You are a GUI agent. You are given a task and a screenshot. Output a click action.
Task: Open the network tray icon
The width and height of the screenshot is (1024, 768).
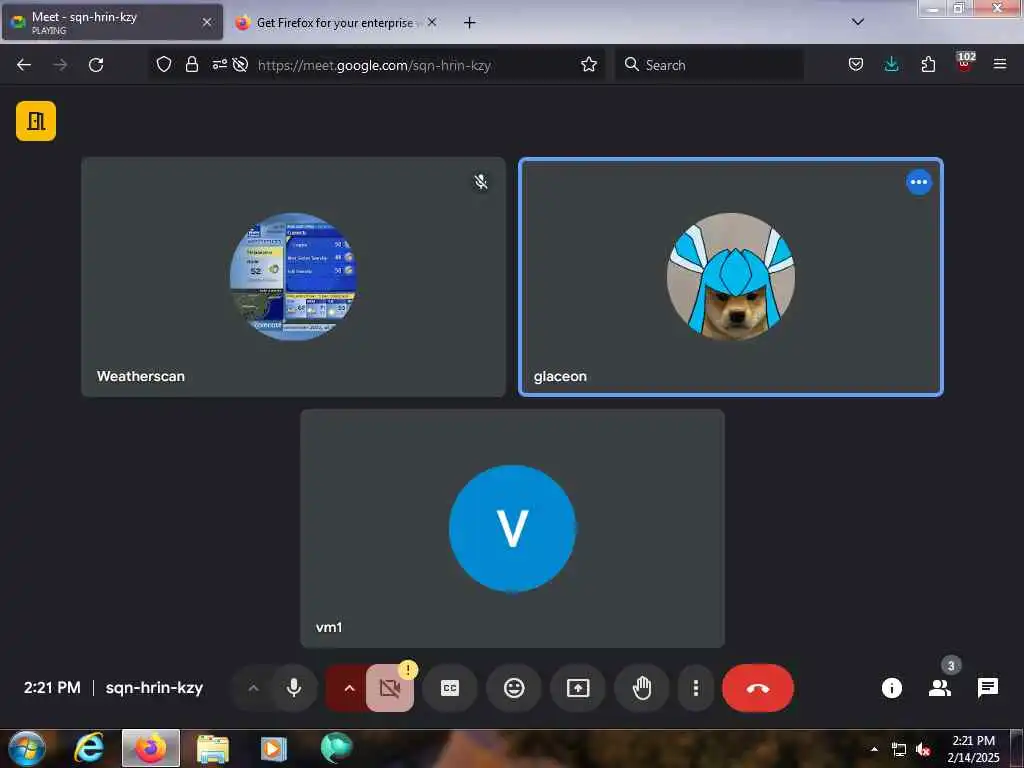(899, 749)
